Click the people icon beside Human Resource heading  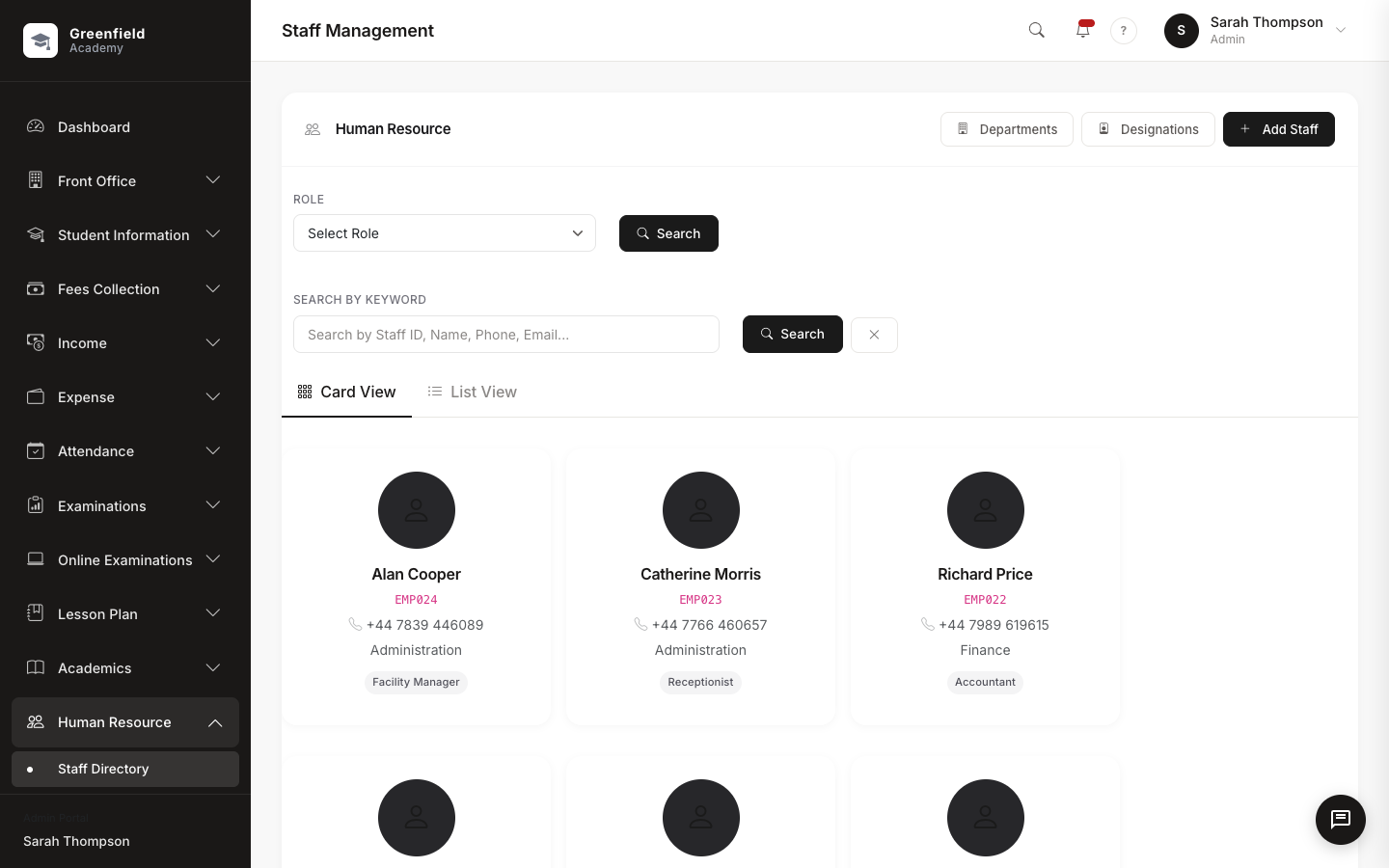(313, 129)
